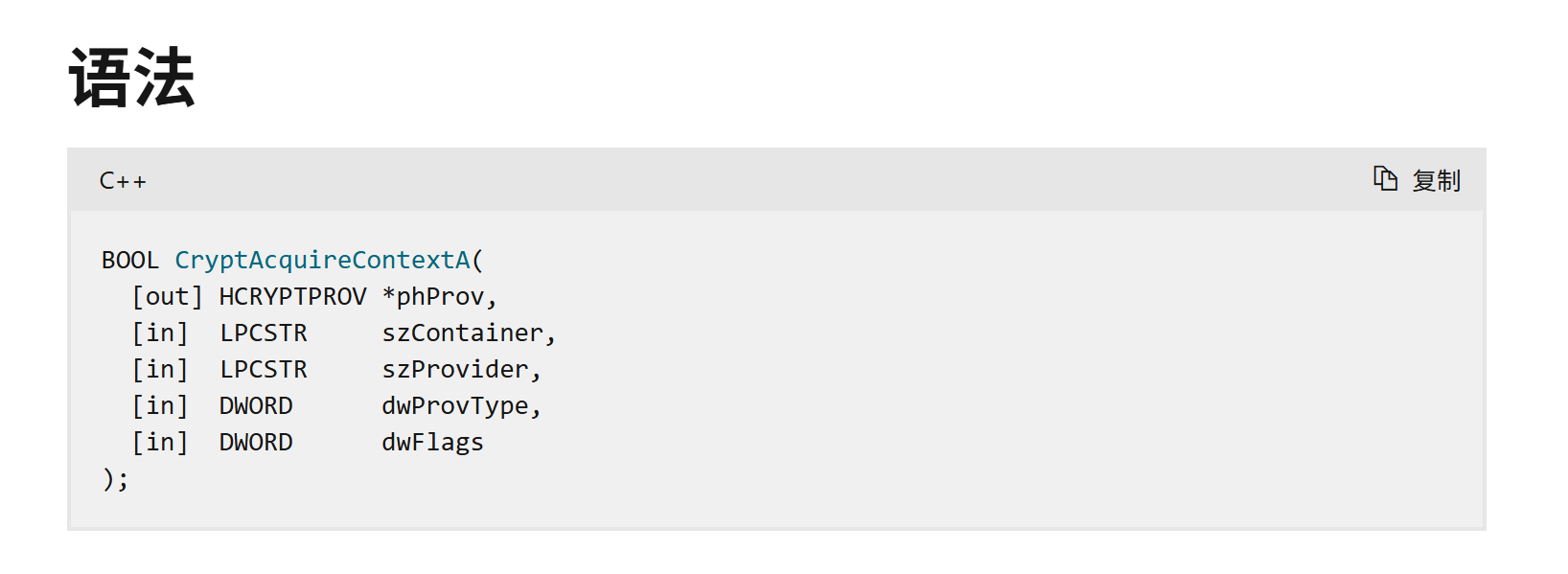Click the dwProvType parameter name
Screen dimensions: 1568x574
456,406
